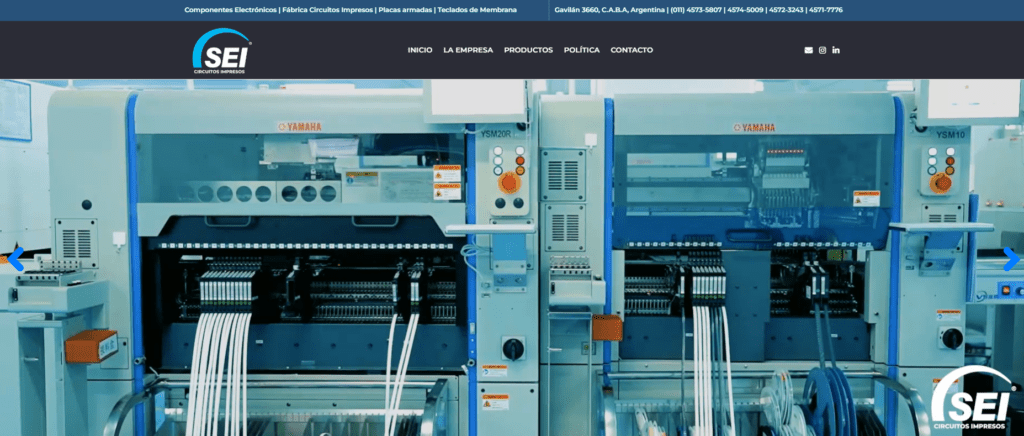Open the PRODUCTOS menu

tap(528, 50)
